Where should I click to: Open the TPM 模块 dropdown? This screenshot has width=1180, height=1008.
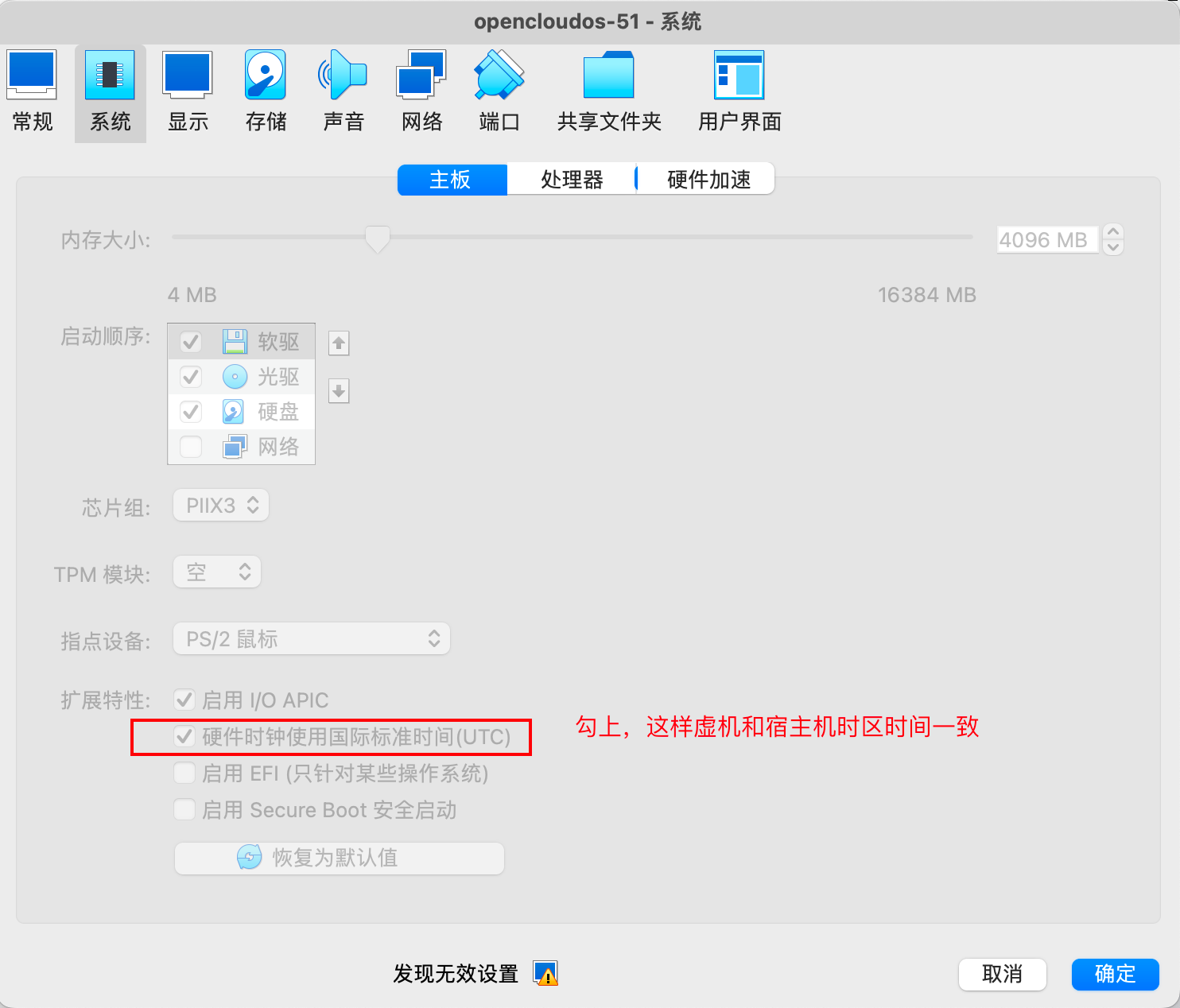click(x=217, y=572)
